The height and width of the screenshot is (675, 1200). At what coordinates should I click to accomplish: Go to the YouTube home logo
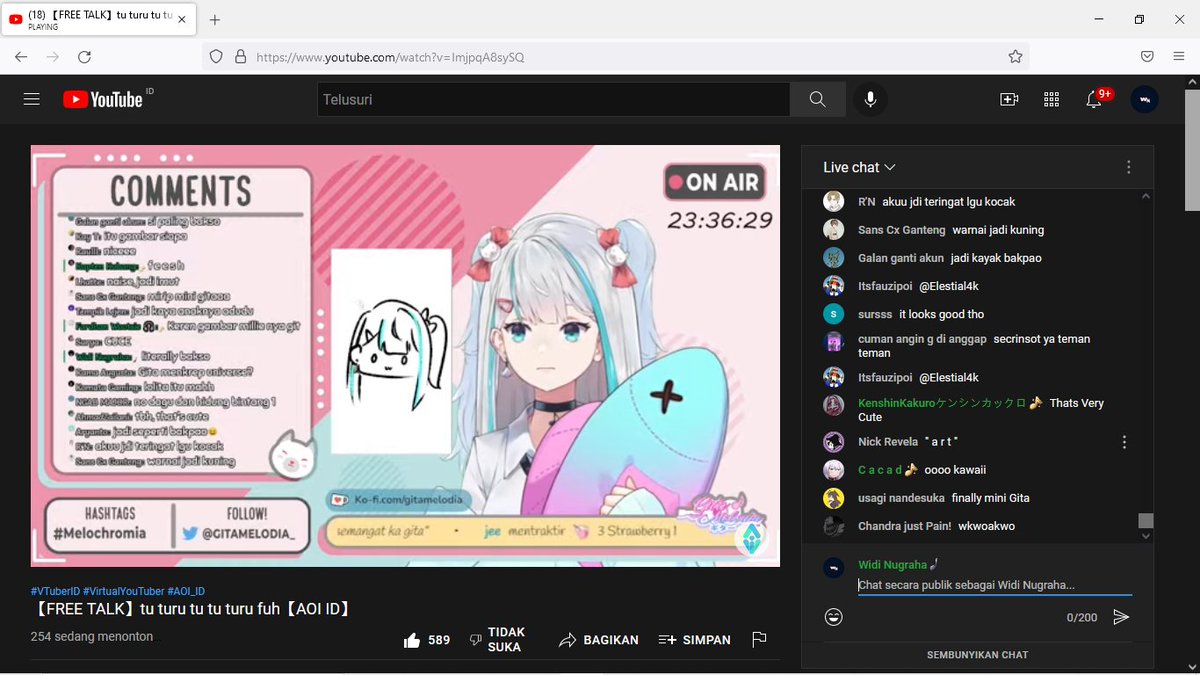coord(103,99)
